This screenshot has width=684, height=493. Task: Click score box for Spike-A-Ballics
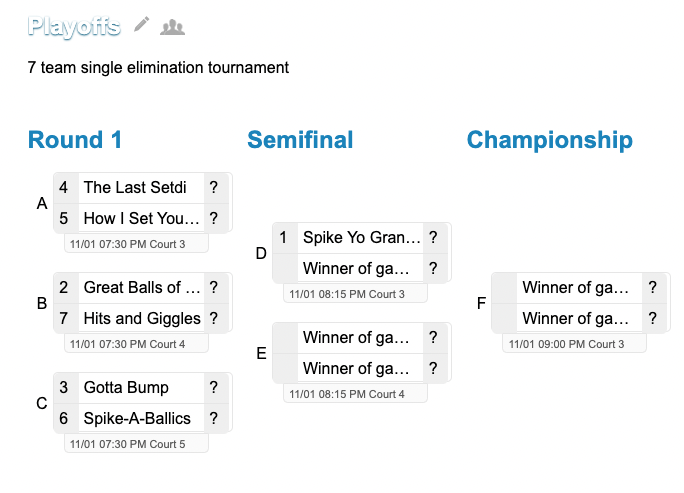214,418
